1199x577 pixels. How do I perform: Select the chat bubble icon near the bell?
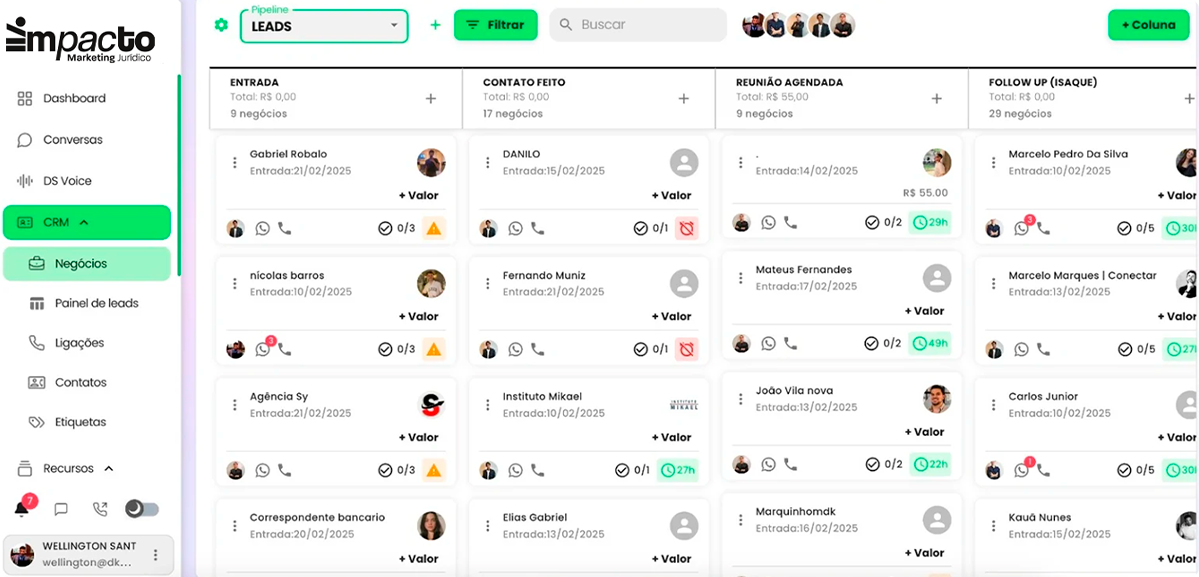60,508
